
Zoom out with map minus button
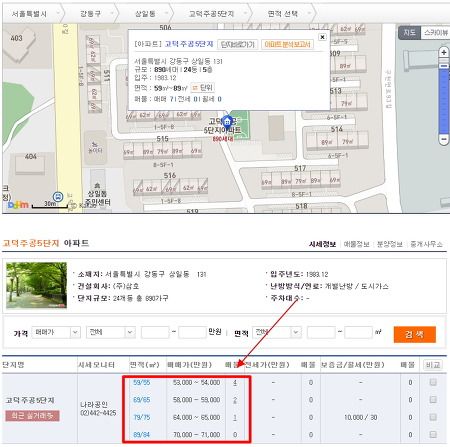click(x=444, y=139)
